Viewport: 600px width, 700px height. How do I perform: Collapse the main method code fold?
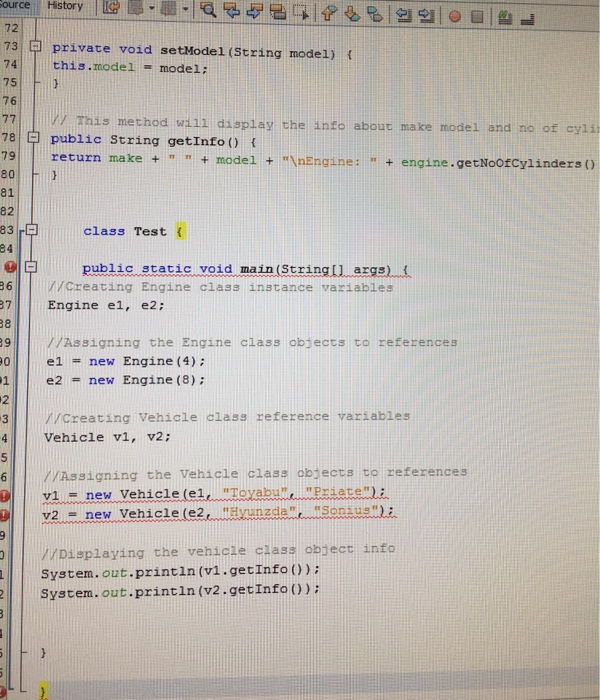pos(30,267)
